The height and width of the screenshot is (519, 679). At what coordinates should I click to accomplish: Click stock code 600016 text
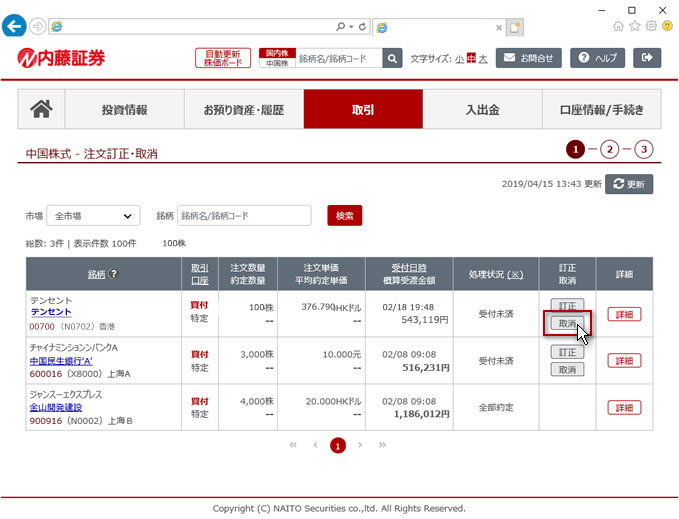click(x=45, y=374)
